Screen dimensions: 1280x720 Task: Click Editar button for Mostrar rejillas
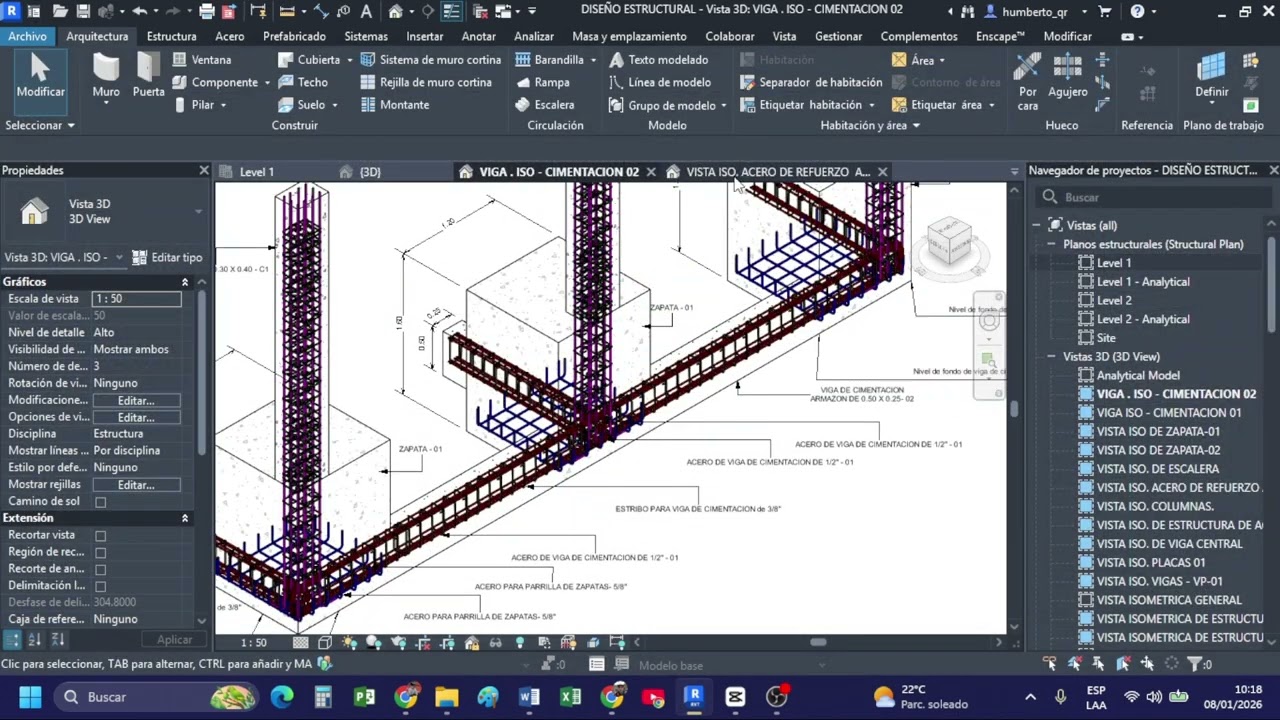point(136,485)
